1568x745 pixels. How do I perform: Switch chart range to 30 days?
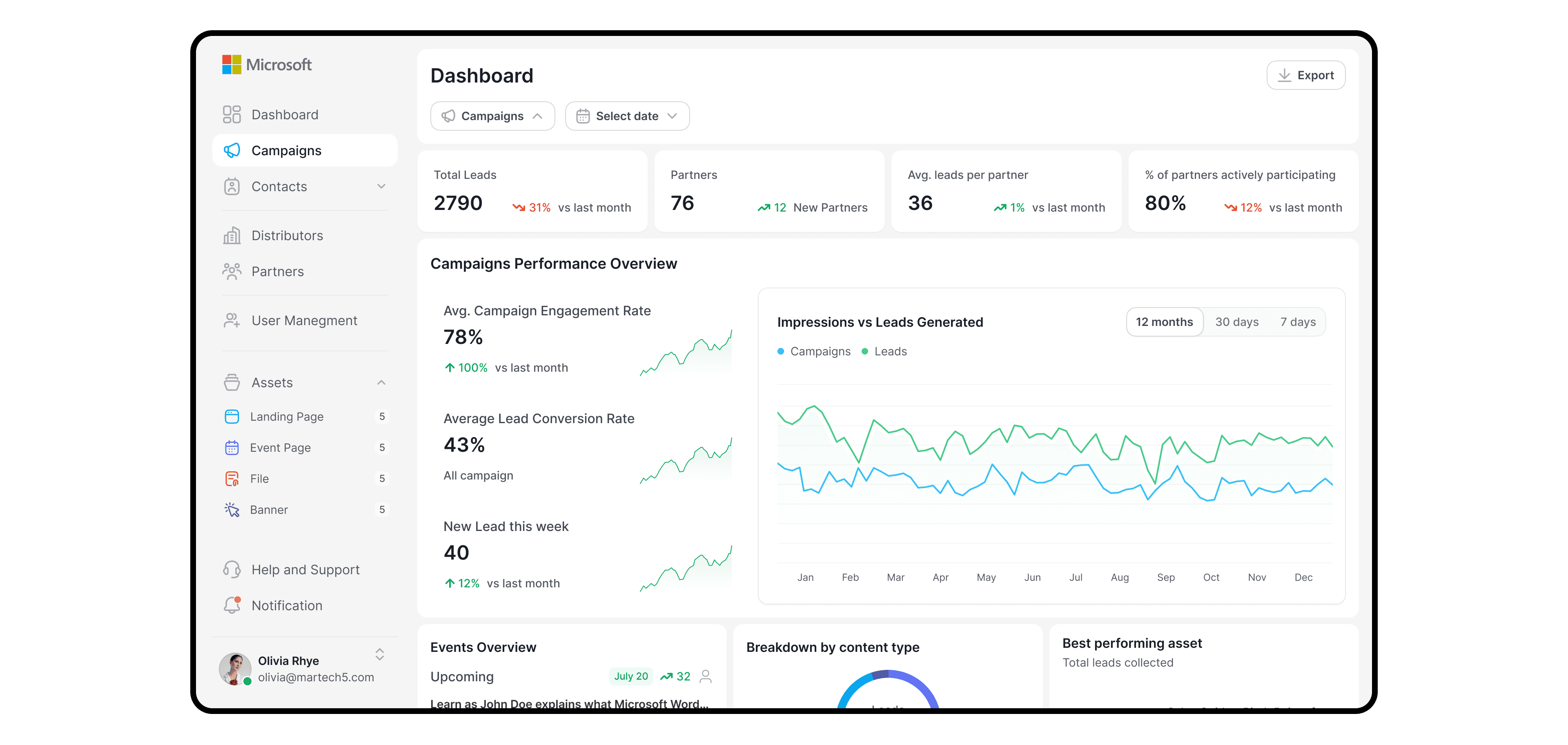tap(1236, 322)
